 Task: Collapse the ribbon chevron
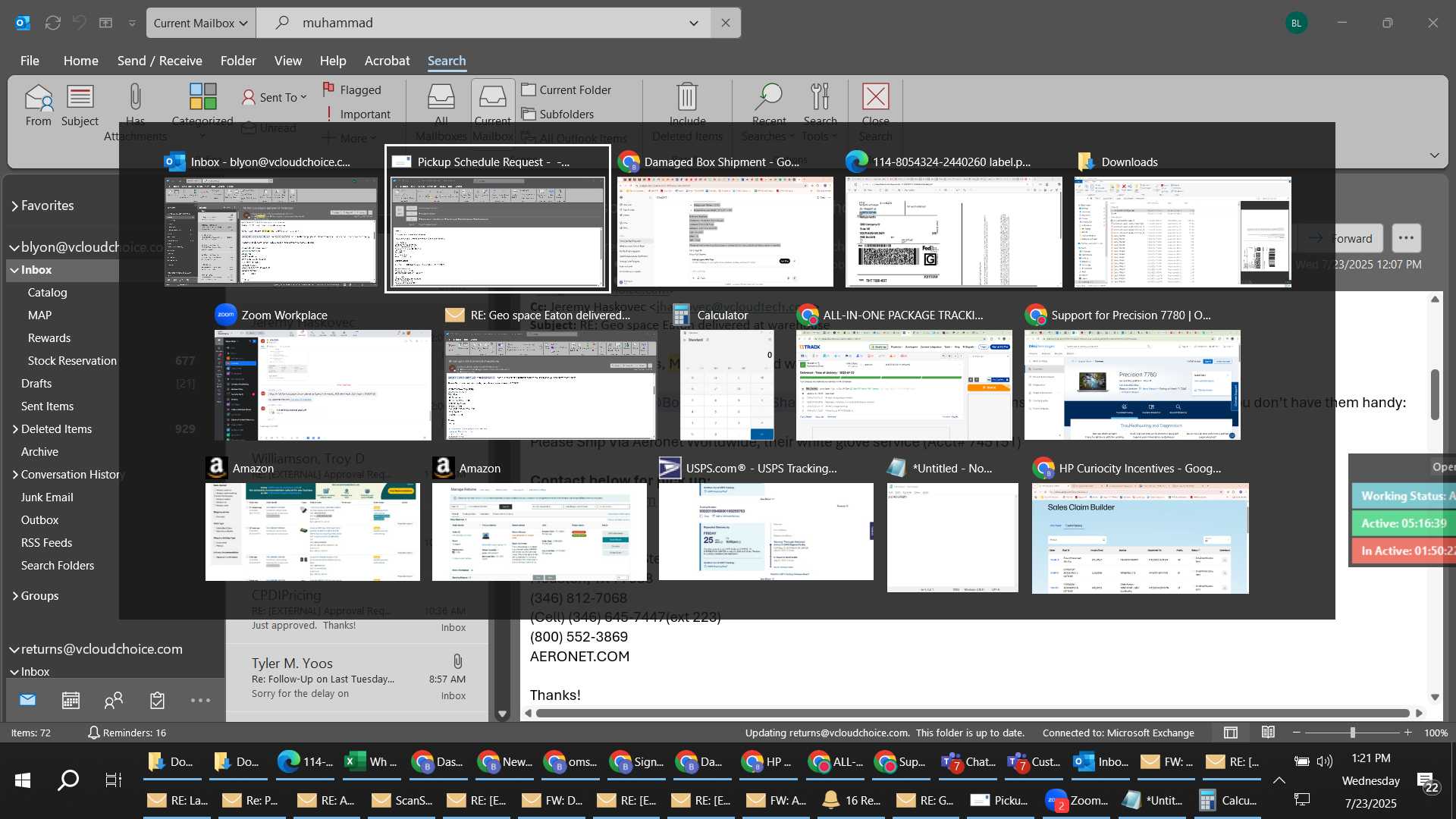(1434, 155)
